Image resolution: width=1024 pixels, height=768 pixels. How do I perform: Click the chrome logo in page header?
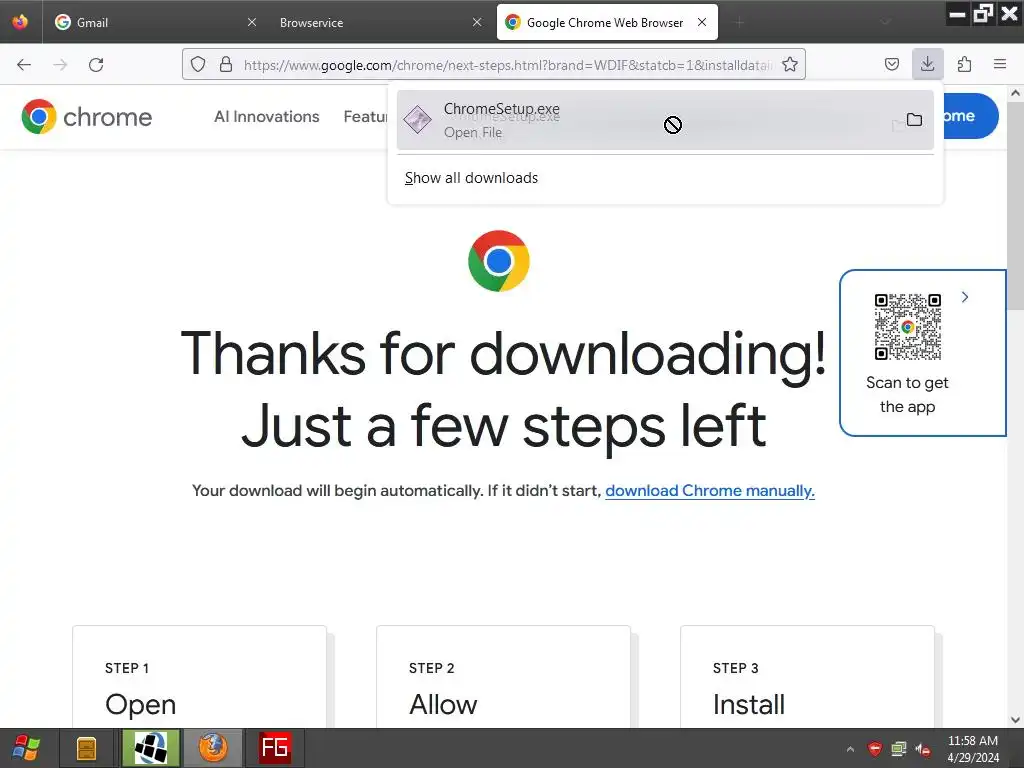pyautogui.click(x=87, y=117)
